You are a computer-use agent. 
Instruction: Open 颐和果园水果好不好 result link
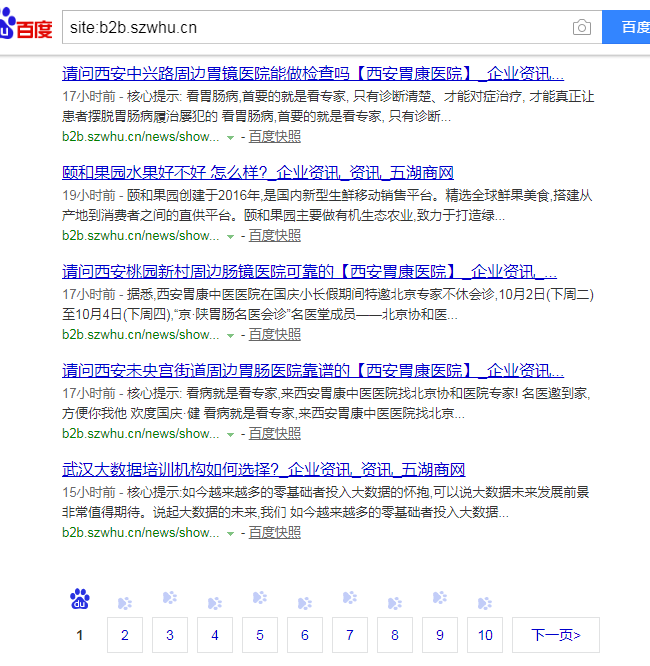(x=258, y=173)
